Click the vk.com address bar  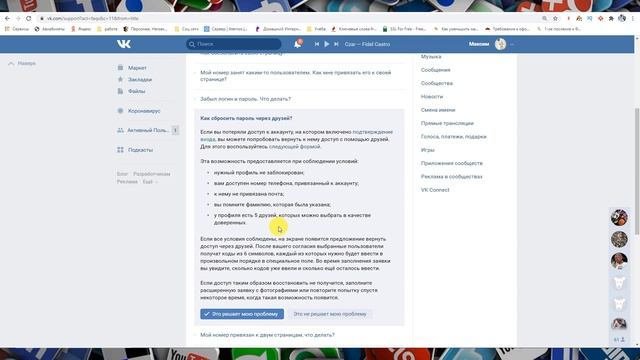(x=286, y=18)
